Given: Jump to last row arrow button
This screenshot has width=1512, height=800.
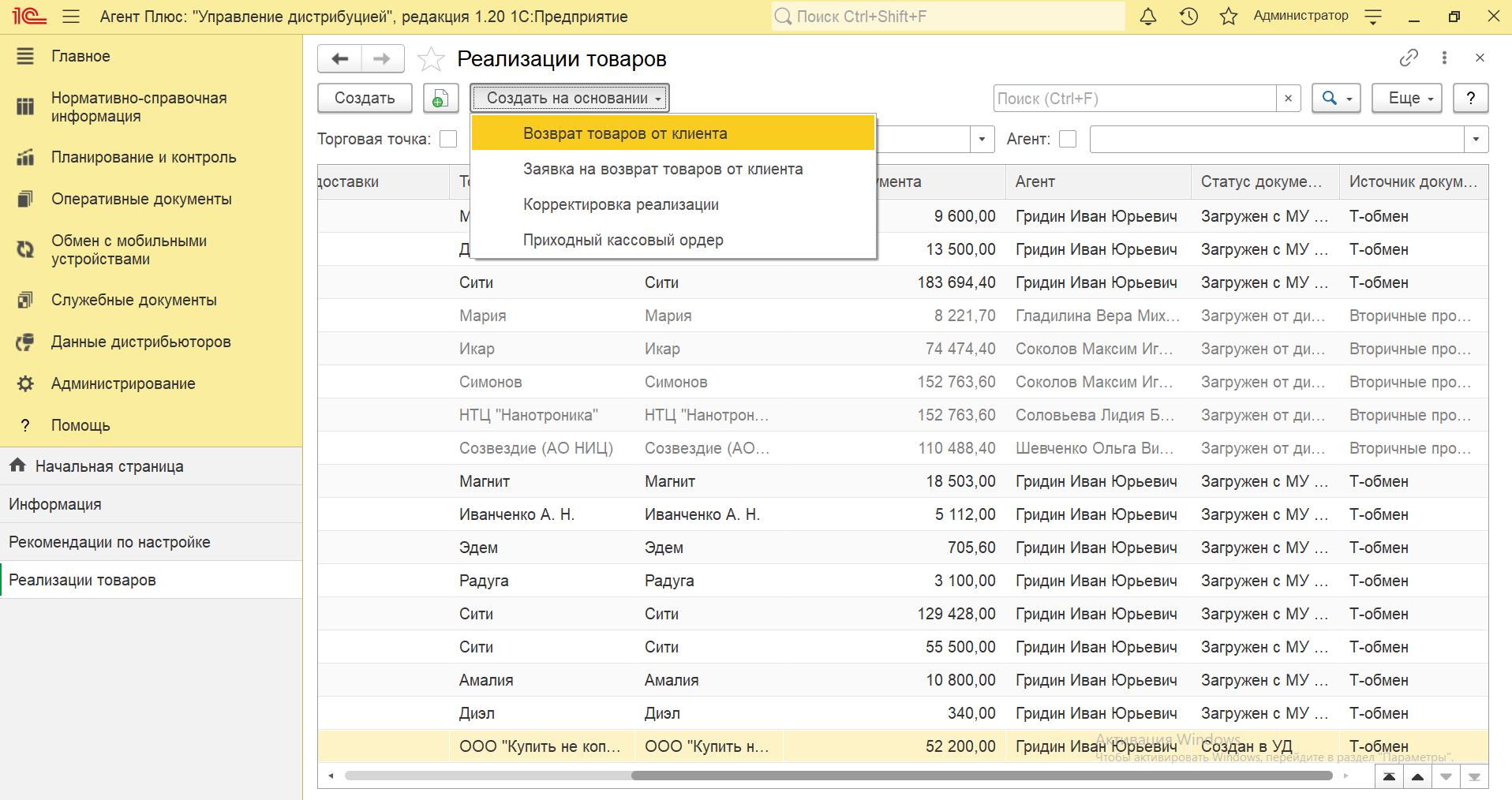Looking at the screenshot, I should pos(1474,777).
